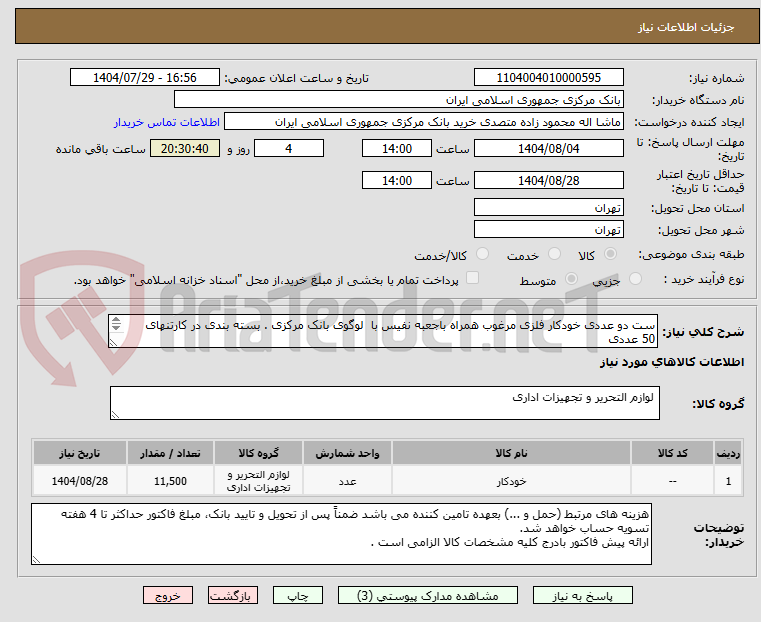
Task: Click the announcement date field 1404/07/29 - 16:56
Action: (x=145, y=78)
